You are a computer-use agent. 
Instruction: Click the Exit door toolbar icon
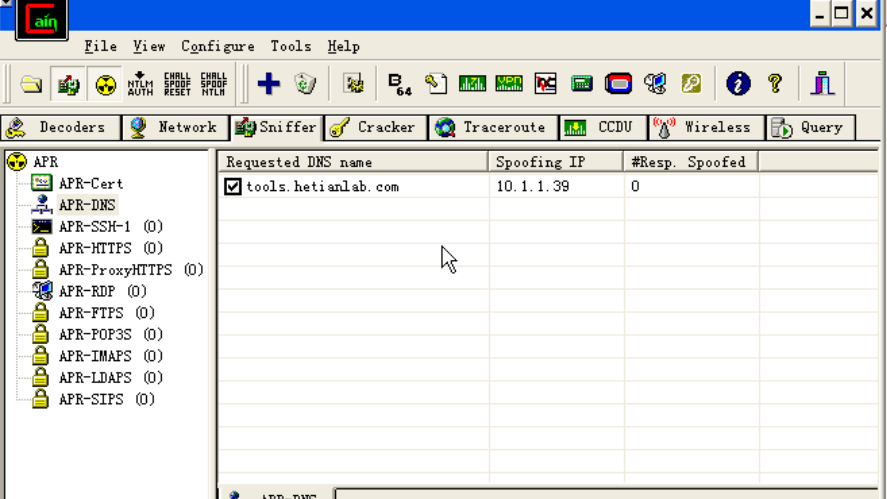tap(823, 84)
